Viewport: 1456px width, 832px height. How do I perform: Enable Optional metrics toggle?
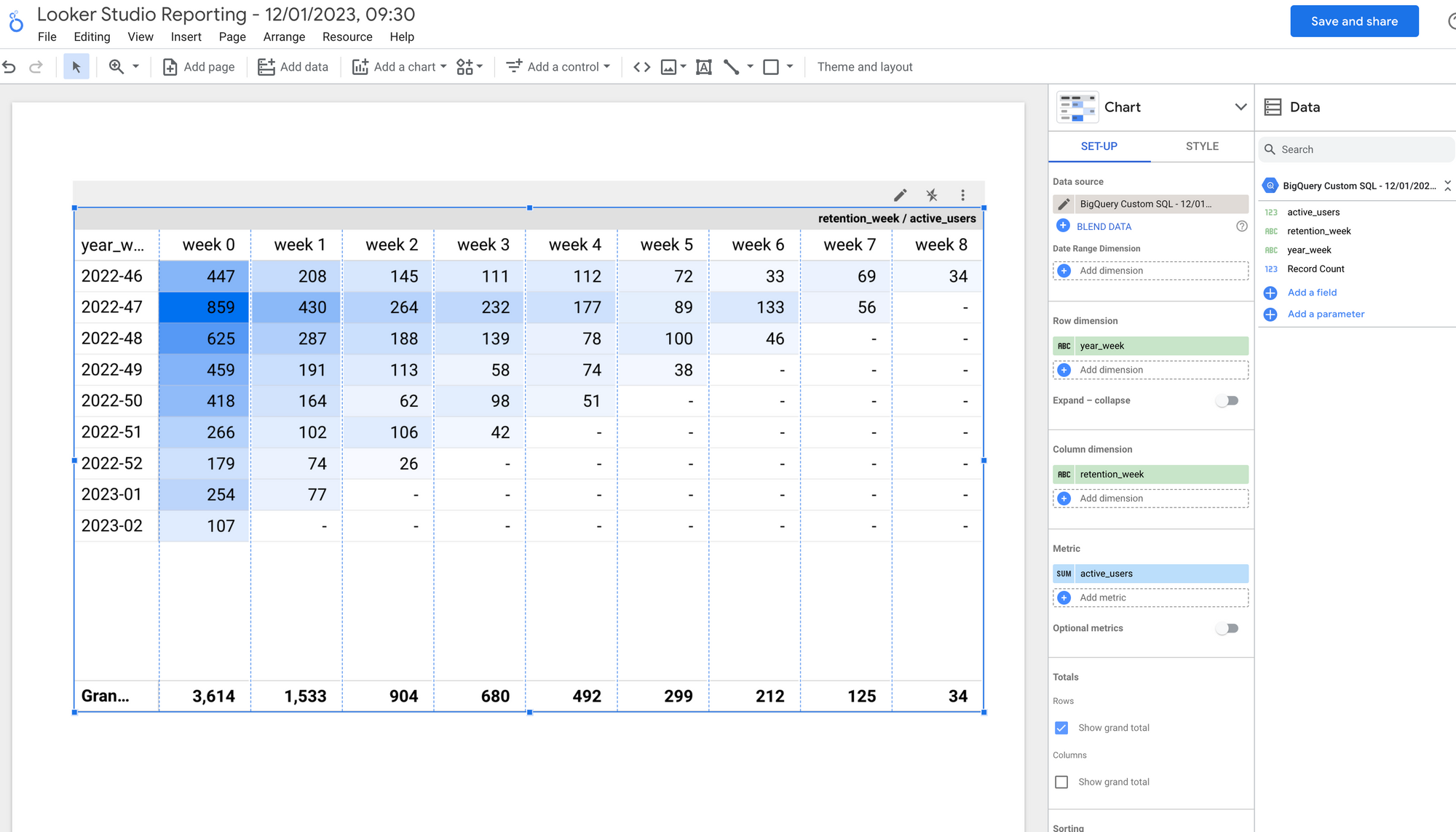[1227, 627]
